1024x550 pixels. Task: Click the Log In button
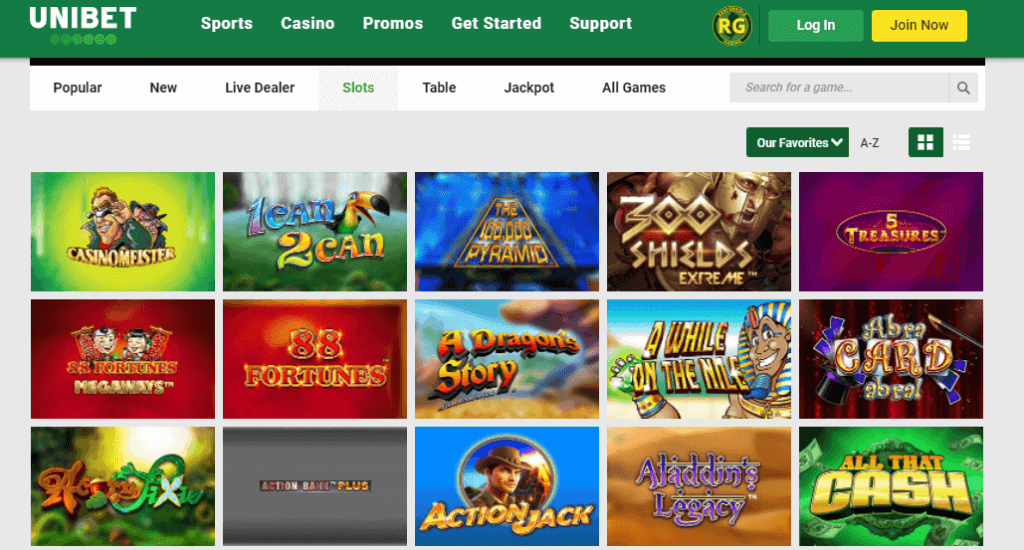click(816, 25)
